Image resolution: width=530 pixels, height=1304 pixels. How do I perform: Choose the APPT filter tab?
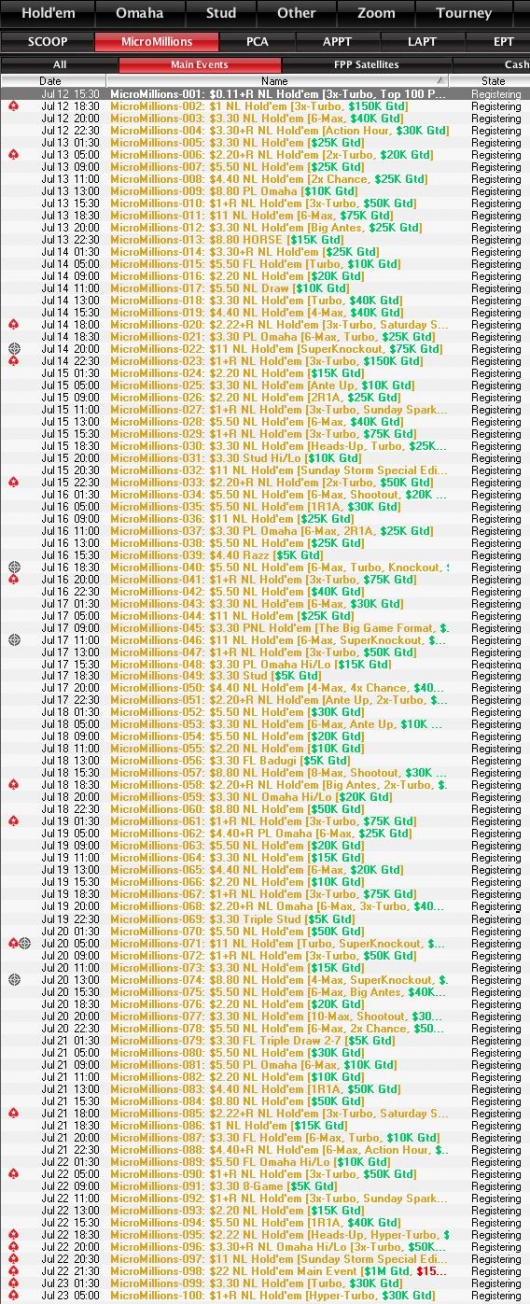pyautogui.click(x=336, y=42)
